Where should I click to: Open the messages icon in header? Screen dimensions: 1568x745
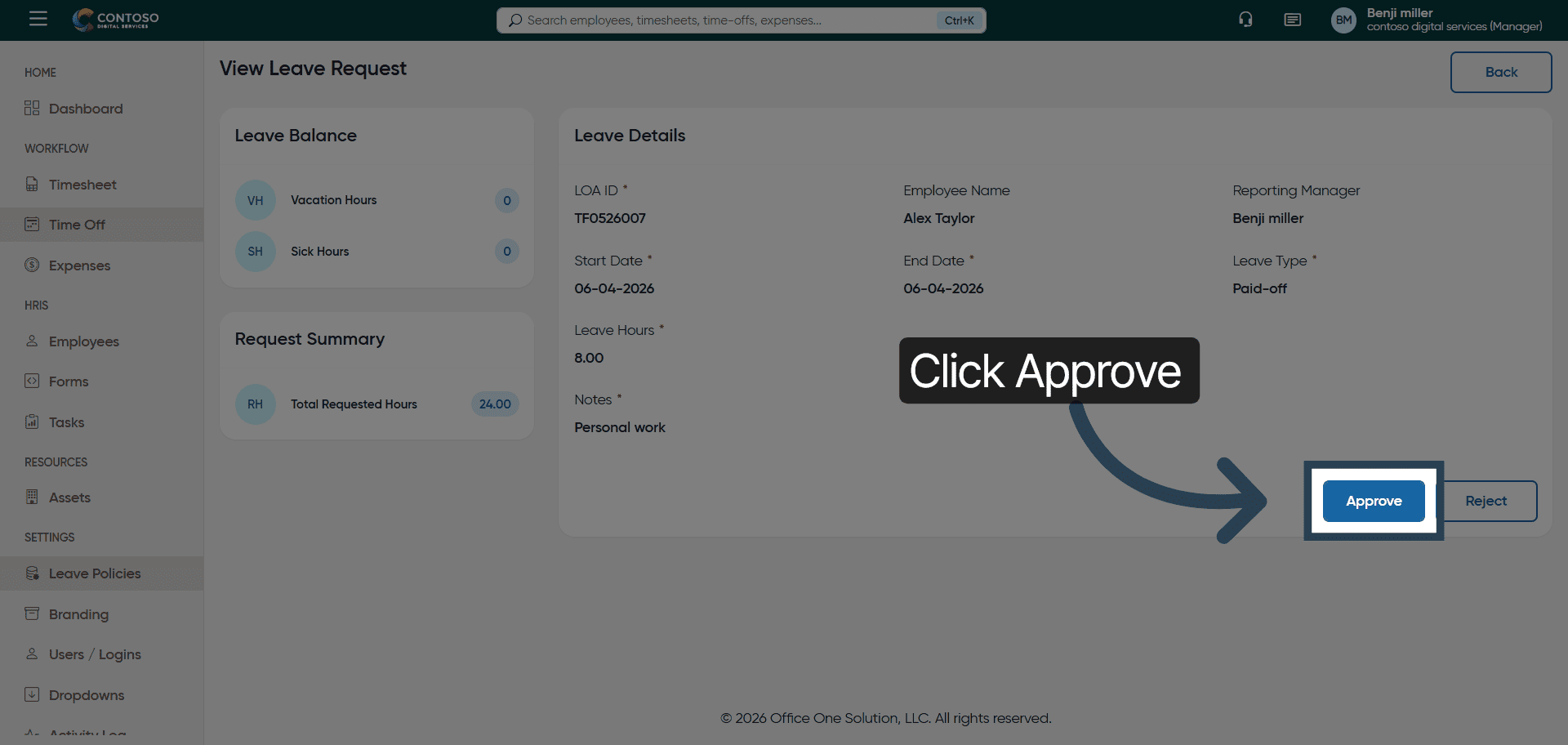pyautogui.click(x=1292, y=20)
